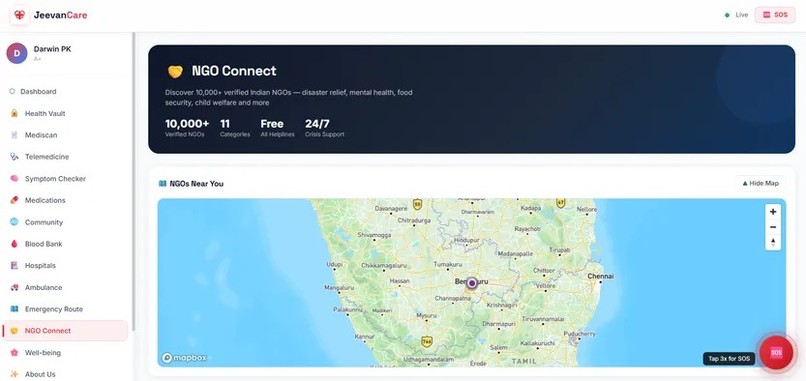The image size is (806, 381).
Task: Click the Medications pill icon
Action: (x=14, y=201)
